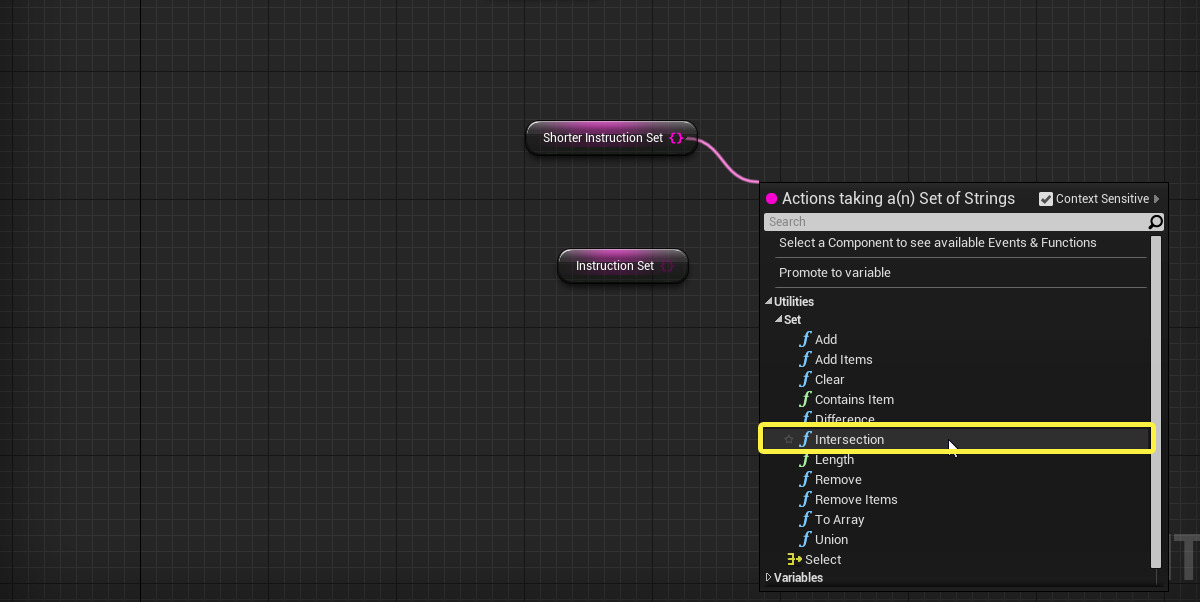Select Promote to variable
The height and width of the screenshot is (602, 1200).
[835, 273]
